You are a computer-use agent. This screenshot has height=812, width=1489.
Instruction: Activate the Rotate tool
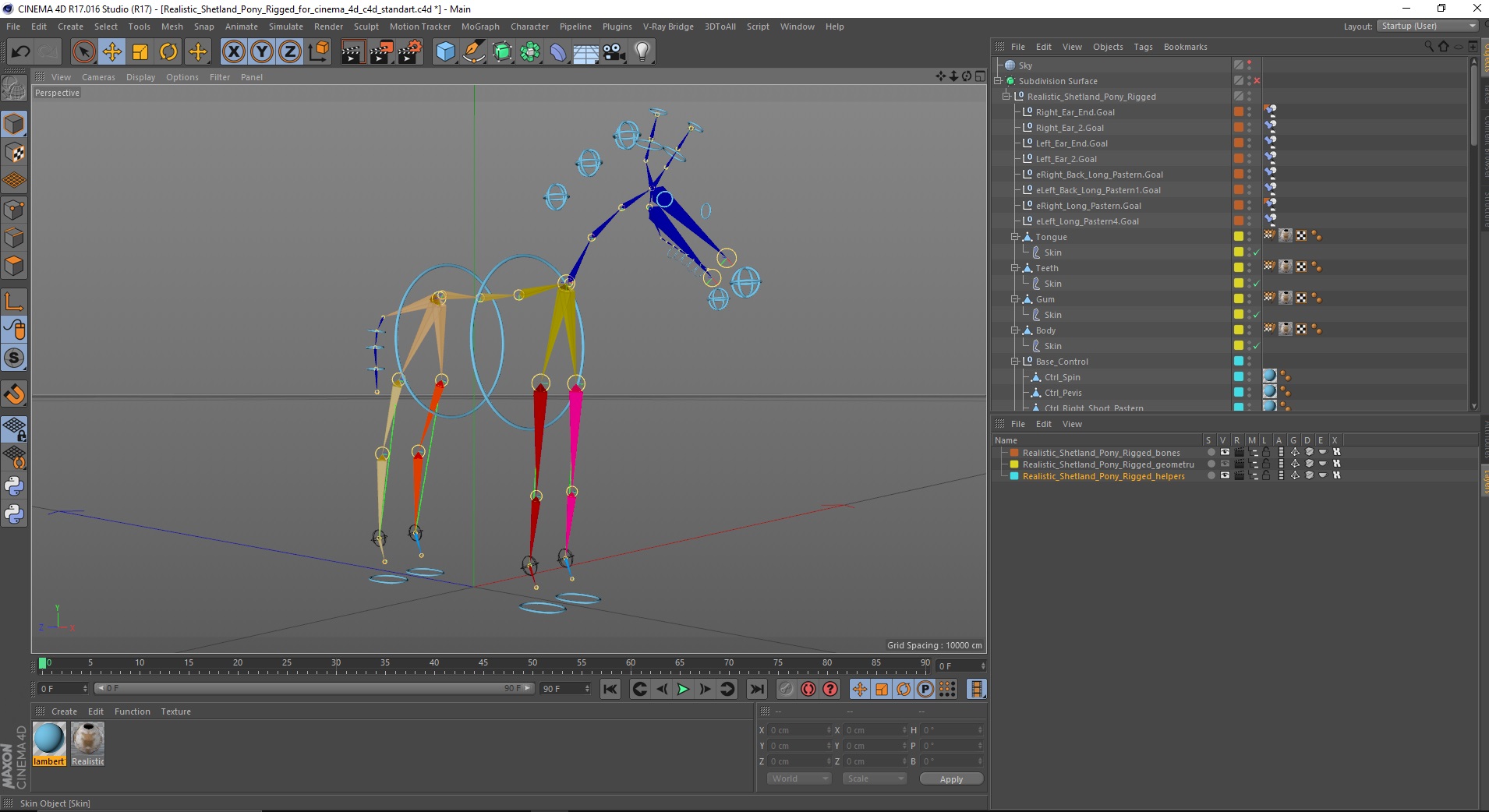pyautogui.click(x=168, y=52)
